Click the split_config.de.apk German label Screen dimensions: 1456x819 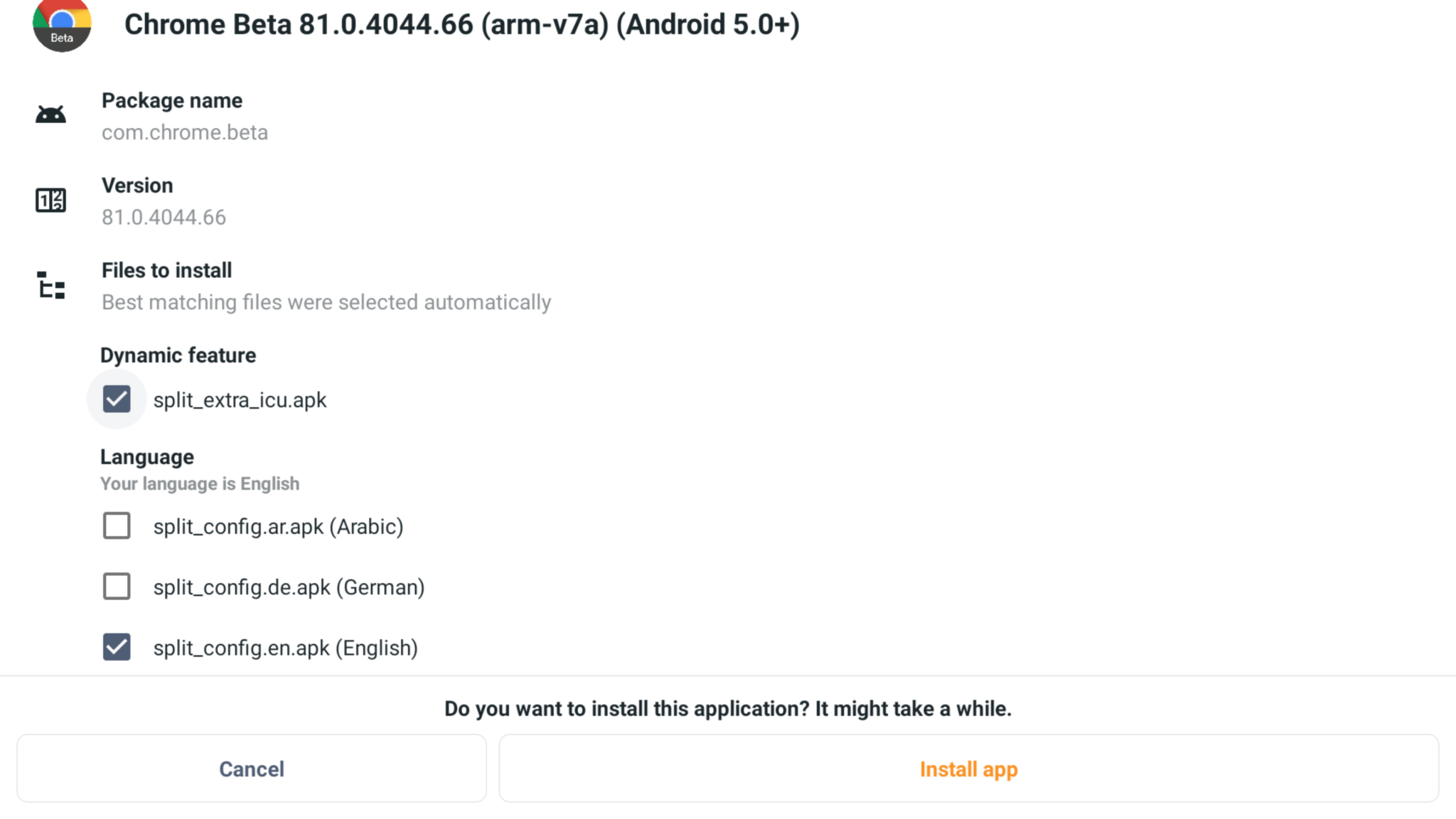pyautogui.click(x=289, y=587)
